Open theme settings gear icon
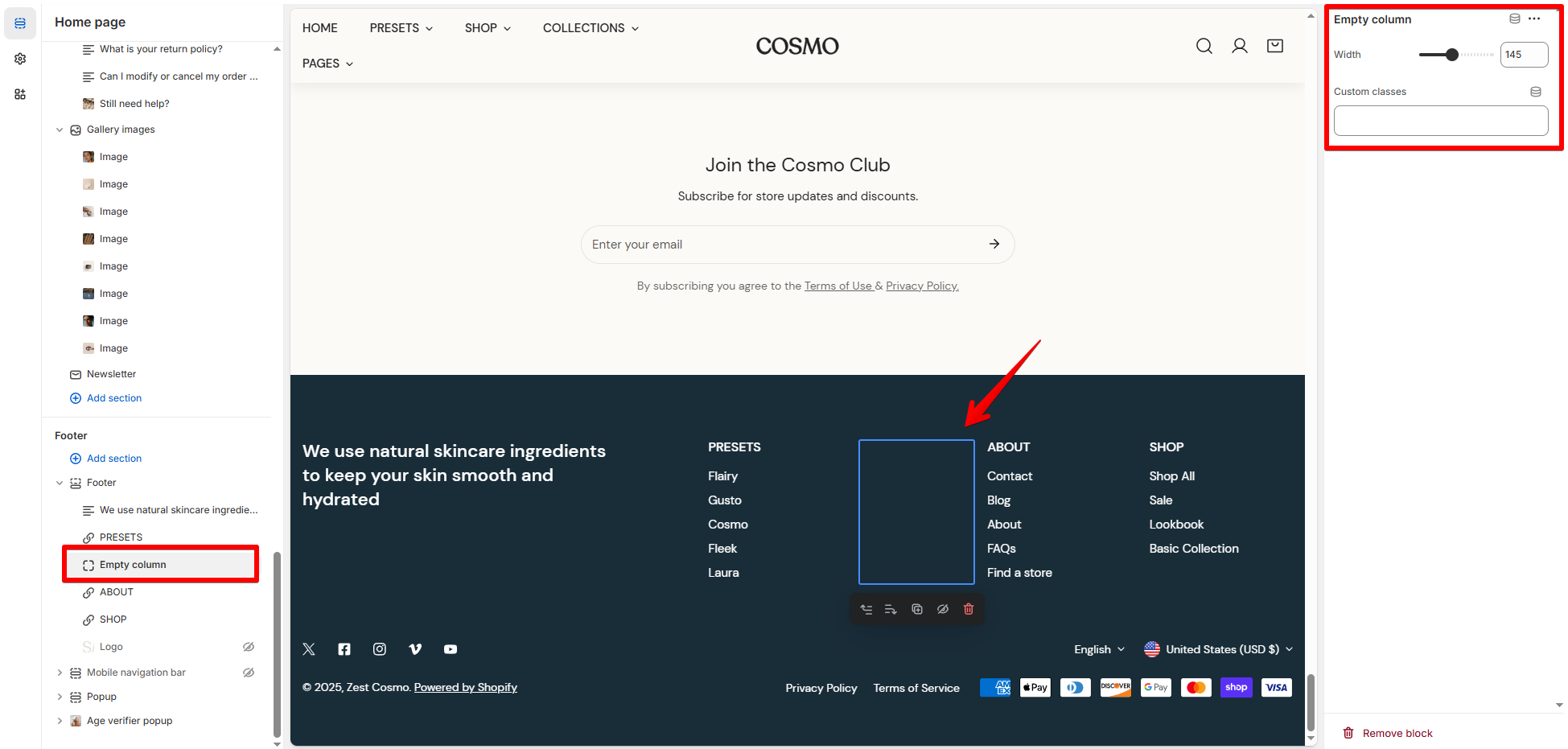Image resolution: width=1568 pixels, height=749 pixels. pyautogui.click(x=20, y=59)
